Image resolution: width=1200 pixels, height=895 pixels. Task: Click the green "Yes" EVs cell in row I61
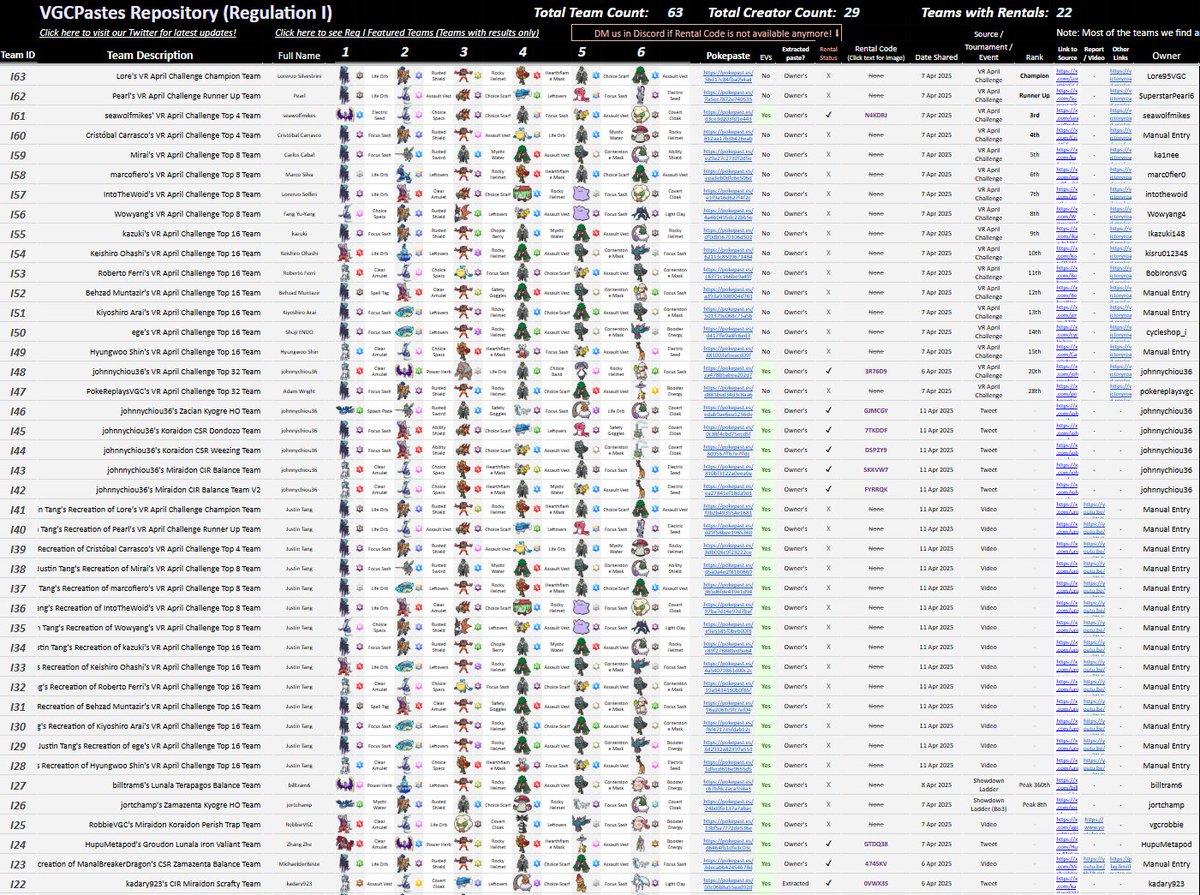point(766,116)
